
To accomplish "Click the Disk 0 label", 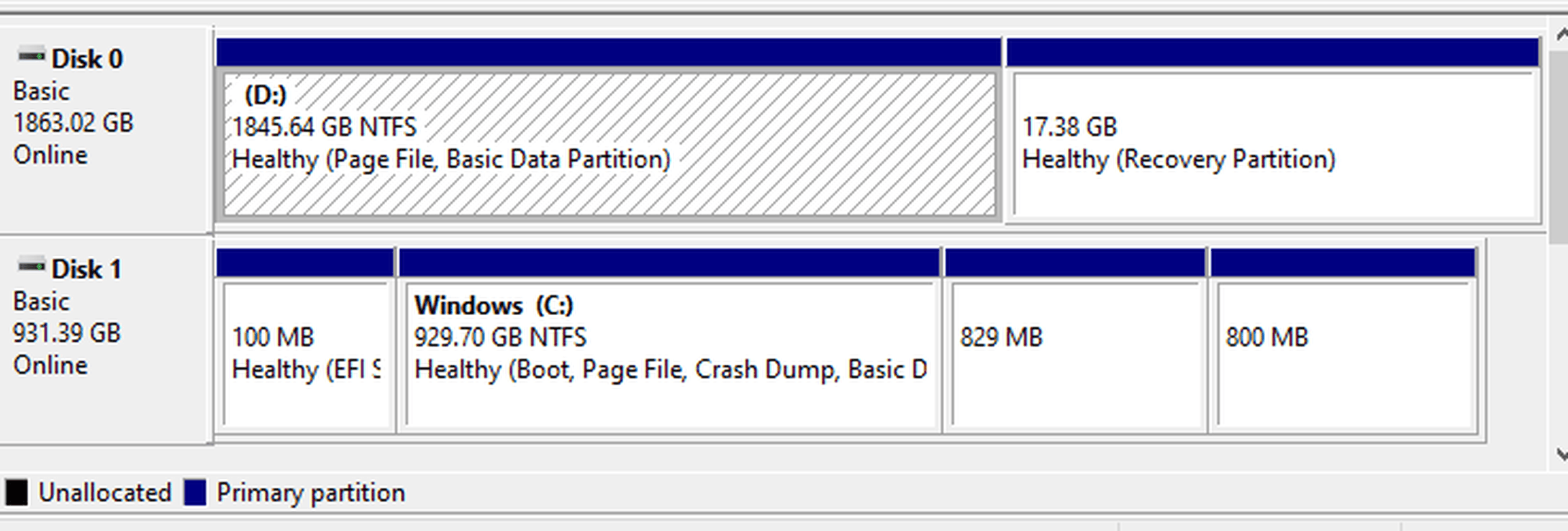I will pos(87,59).
